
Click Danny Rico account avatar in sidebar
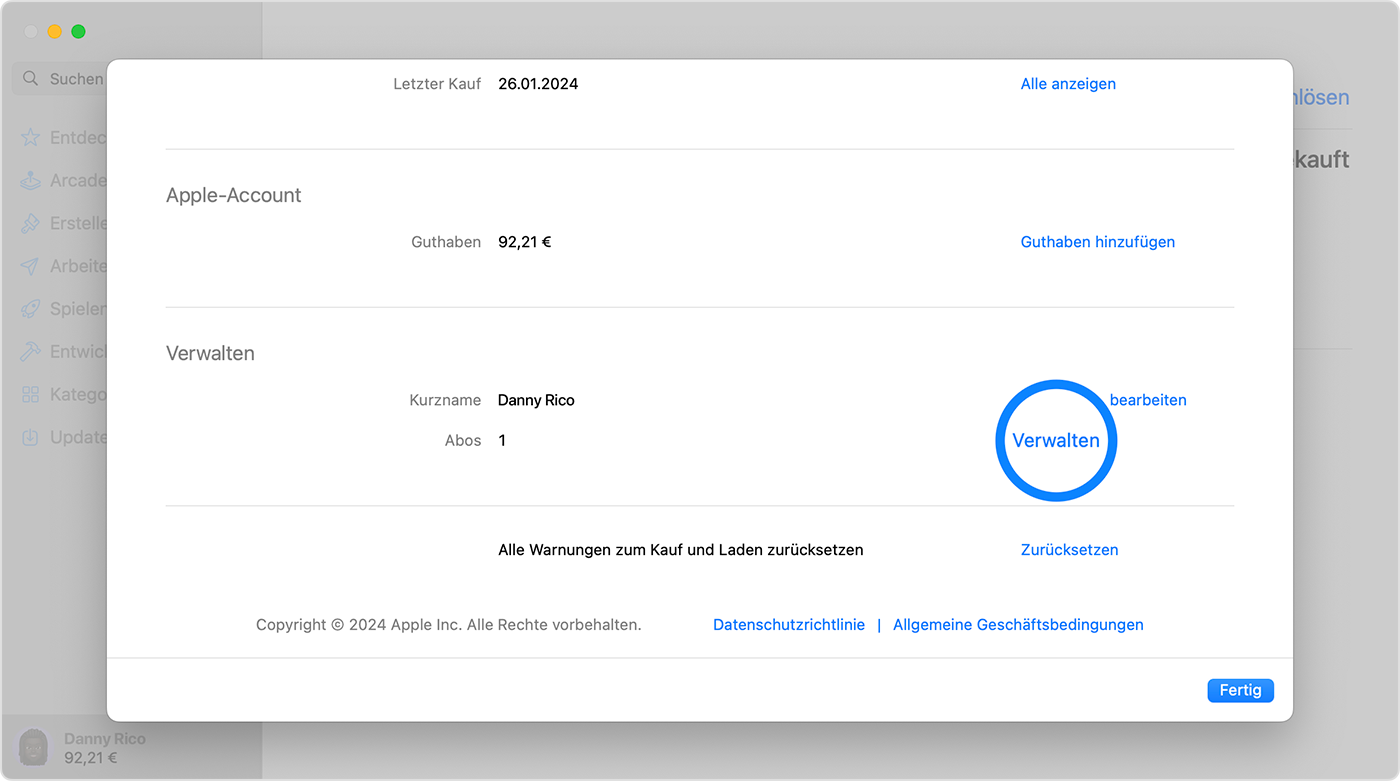pos(33,748)
